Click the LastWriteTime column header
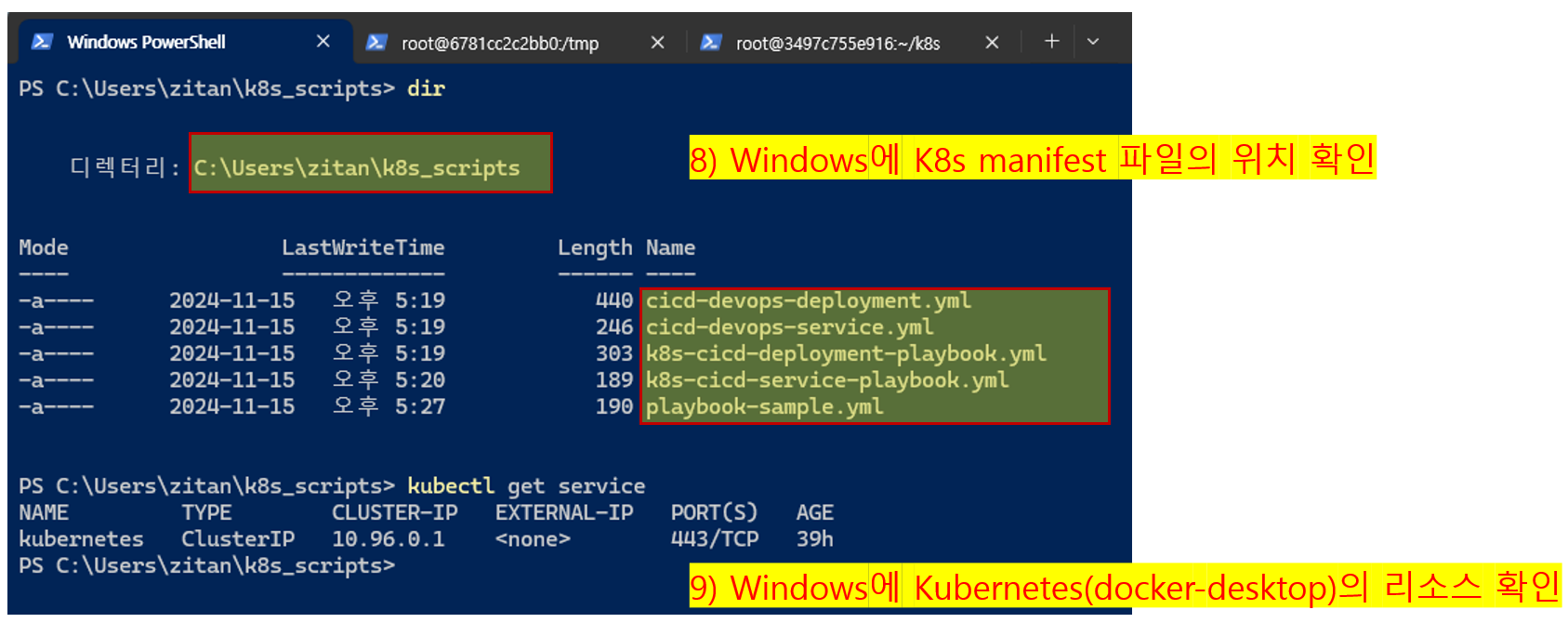 click(x=363, y=247)
